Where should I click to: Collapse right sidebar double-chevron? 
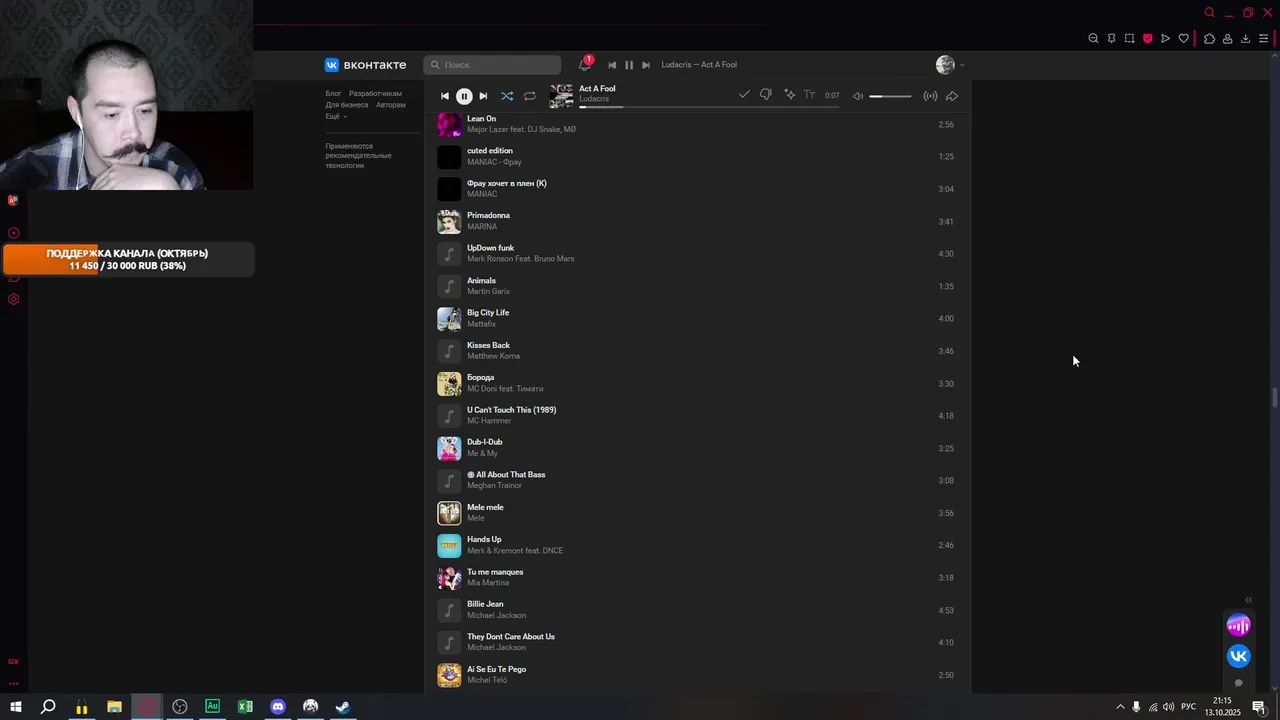(1248, 600)
